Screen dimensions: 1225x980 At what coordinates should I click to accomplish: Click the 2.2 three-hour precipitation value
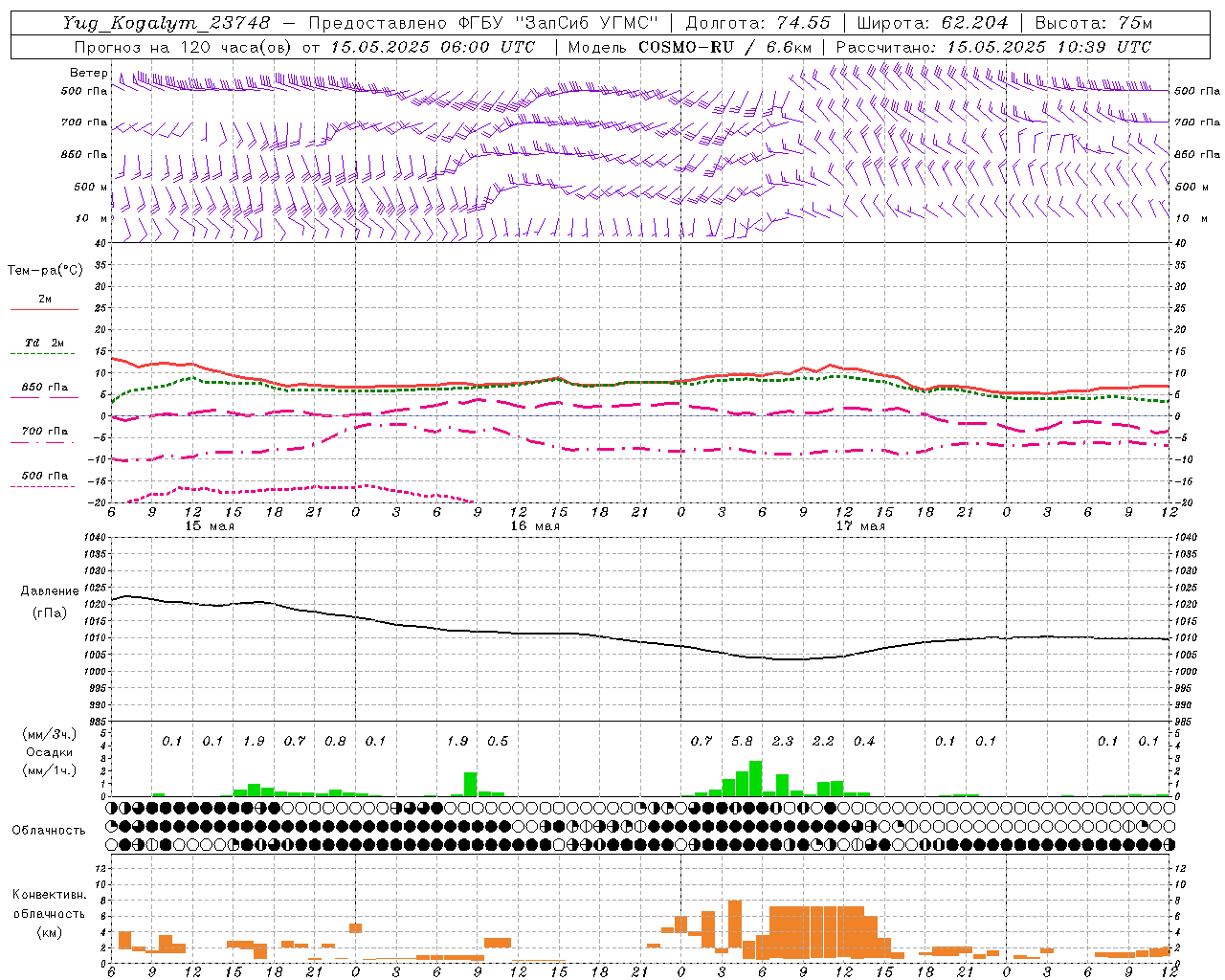pos(823,741)
